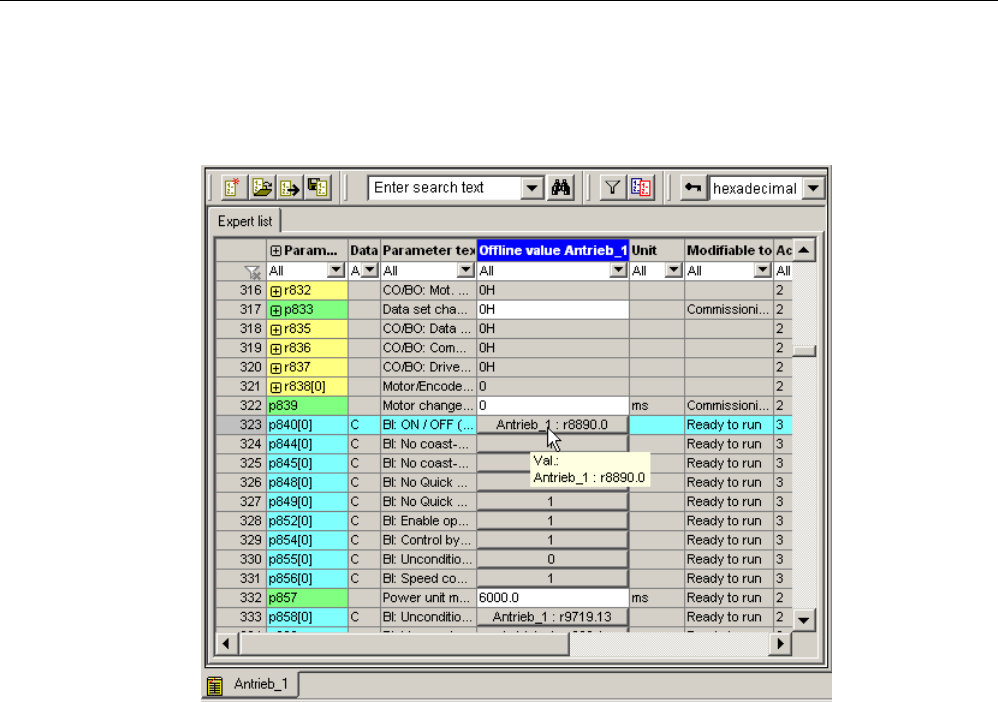Open the Offline value filter dropdown
Image resolution: width=998 pixels, height=702 pixels.
(x=618, y=270)
